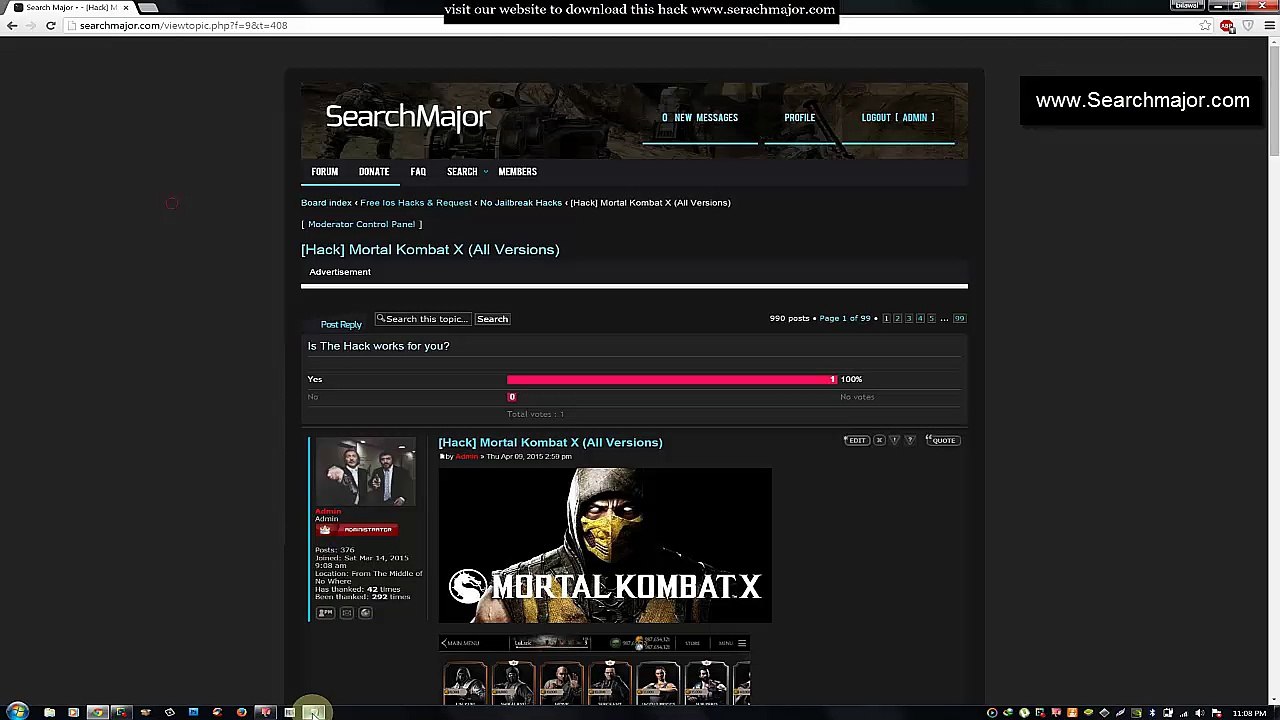Click the No poll zero marker
The height and width of the screenshot is (720, 1280).
512,398
